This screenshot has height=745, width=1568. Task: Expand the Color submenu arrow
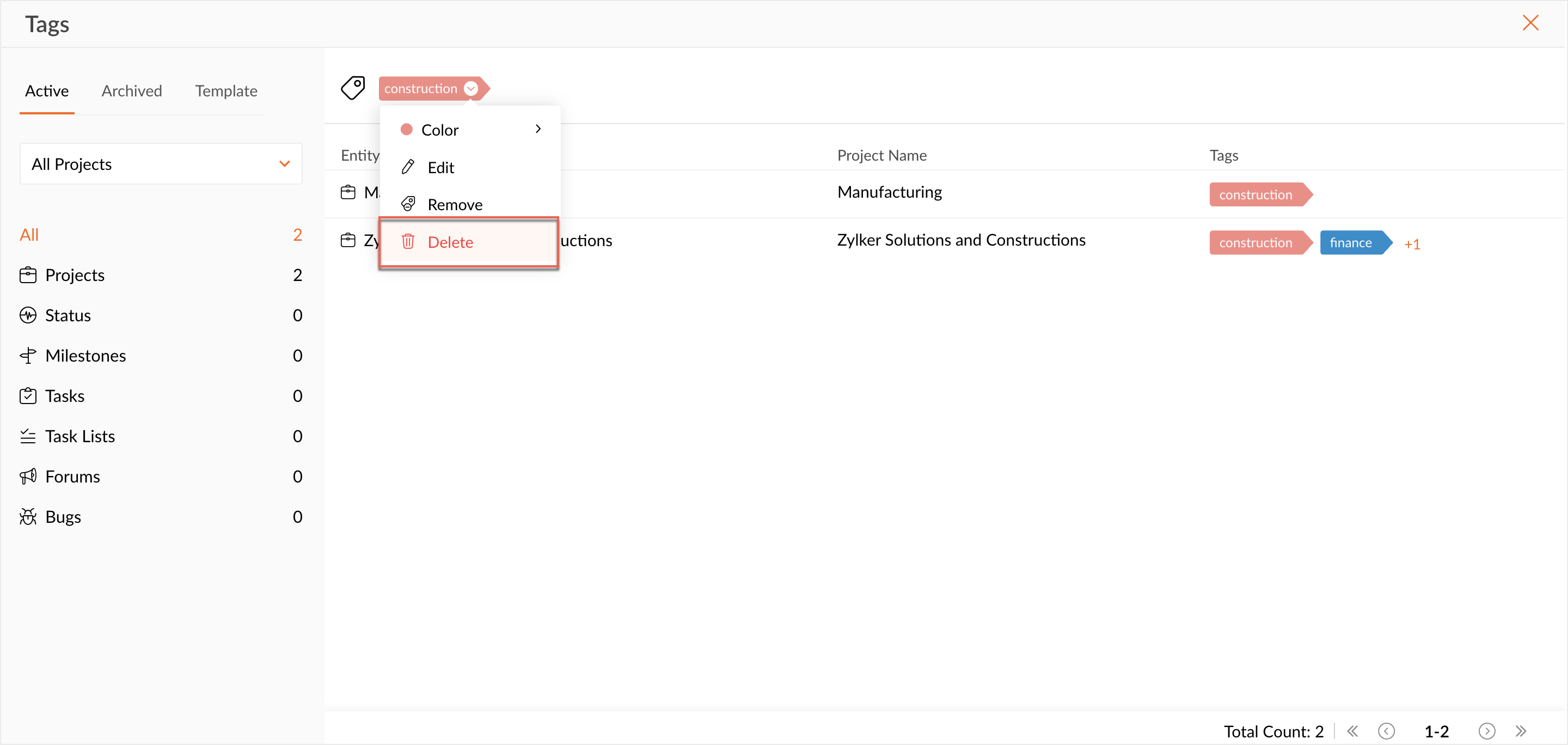tap(537, 129)
